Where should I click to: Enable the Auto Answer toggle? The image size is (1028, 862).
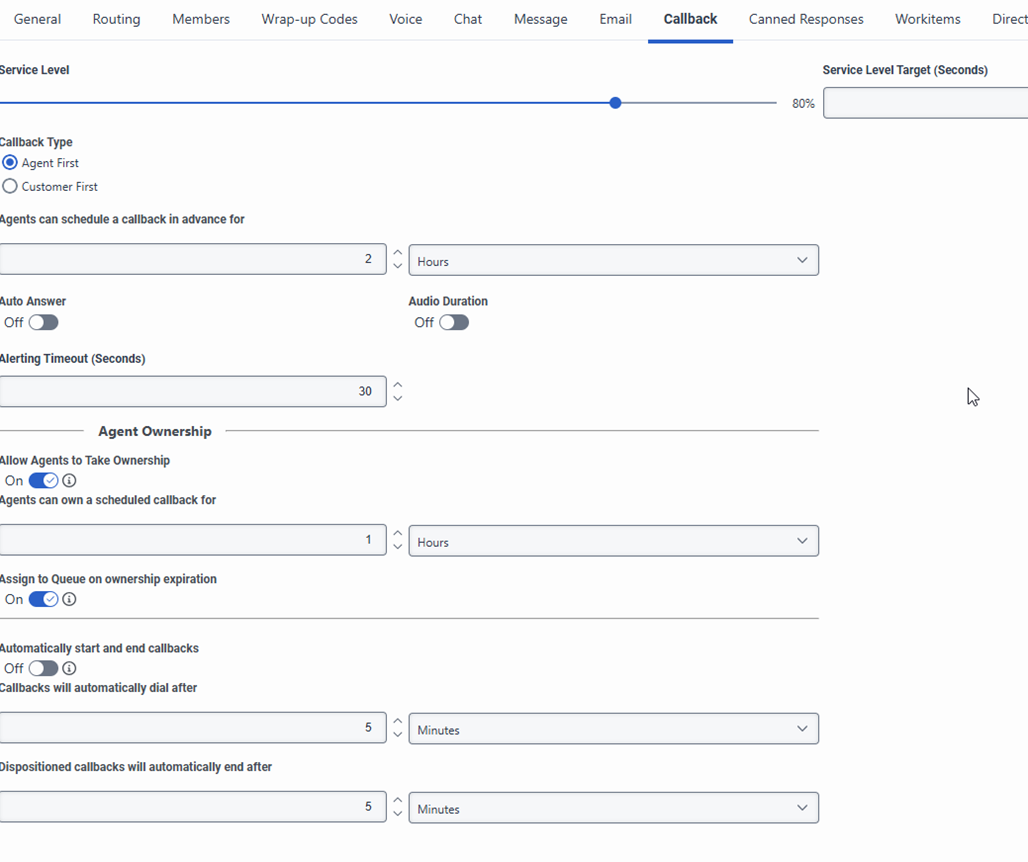(43, 322)
